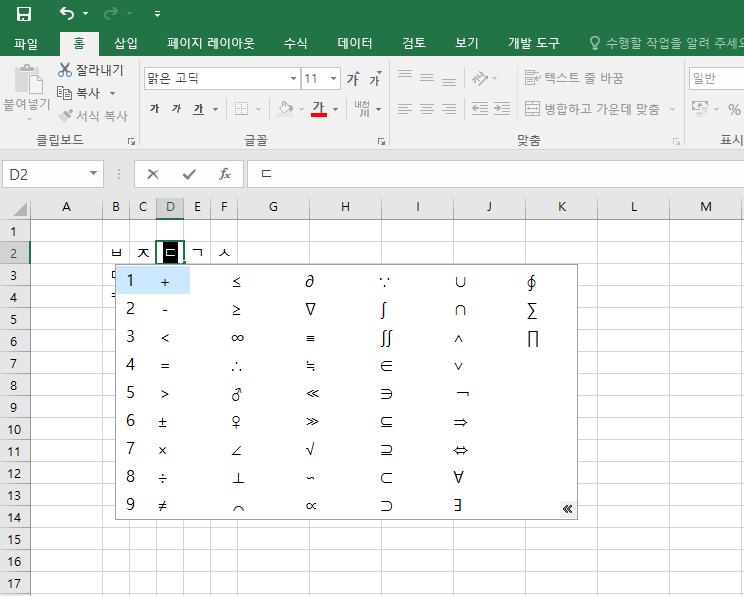Click the cancel X icon in formula bar
The width and height of the screenshot is (744, 596).
(x=153, y=174)
